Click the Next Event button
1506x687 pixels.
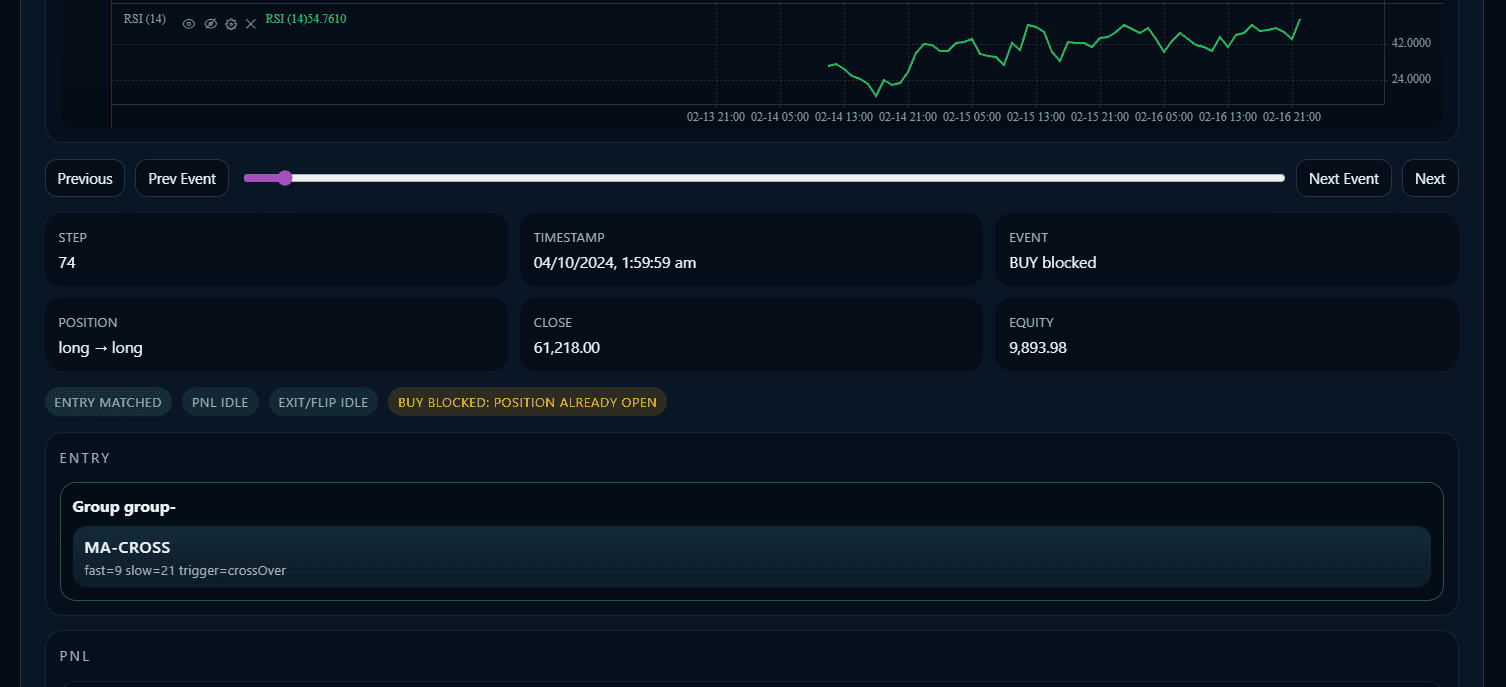(x=1343, y=178)
